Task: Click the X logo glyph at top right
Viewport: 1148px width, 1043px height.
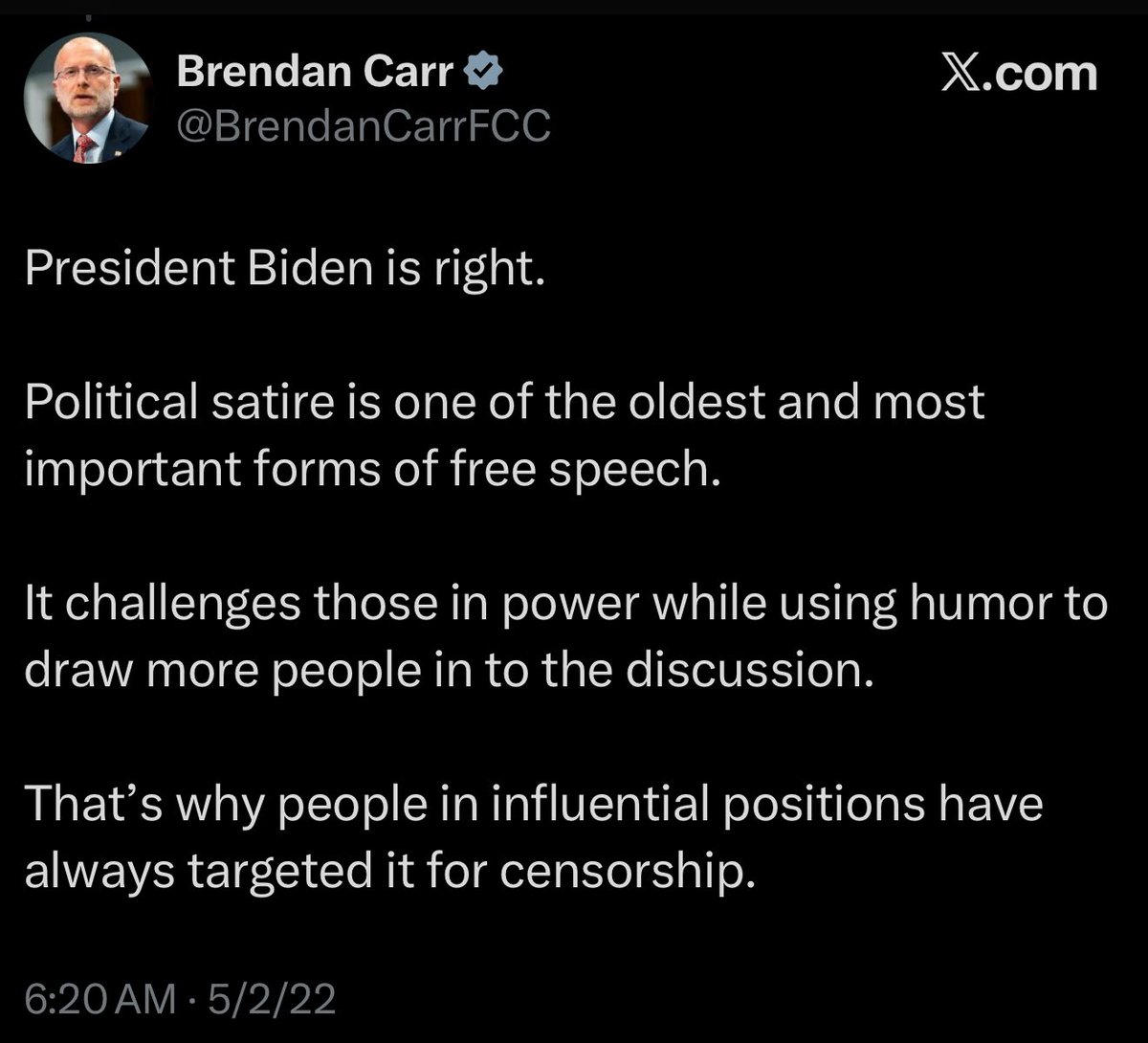Action: pyautogui.click(x=958, y=75)
